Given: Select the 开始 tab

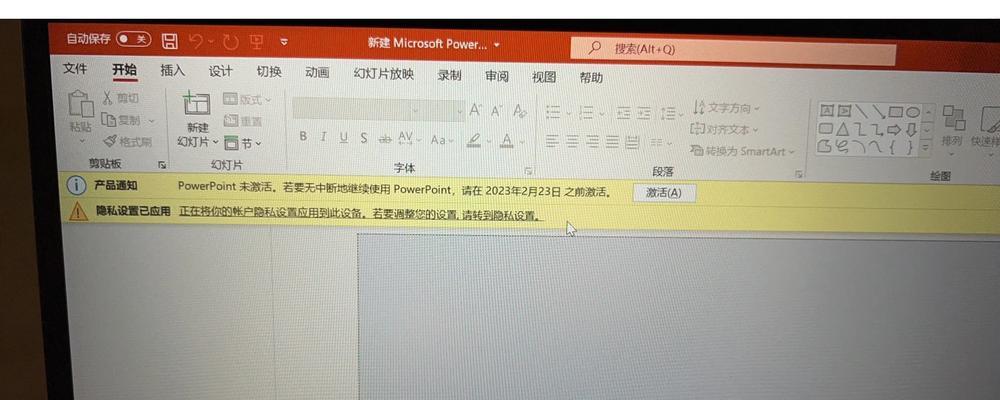Looking at the screenshot, I should pyautogui.click(x=124, y=70).
